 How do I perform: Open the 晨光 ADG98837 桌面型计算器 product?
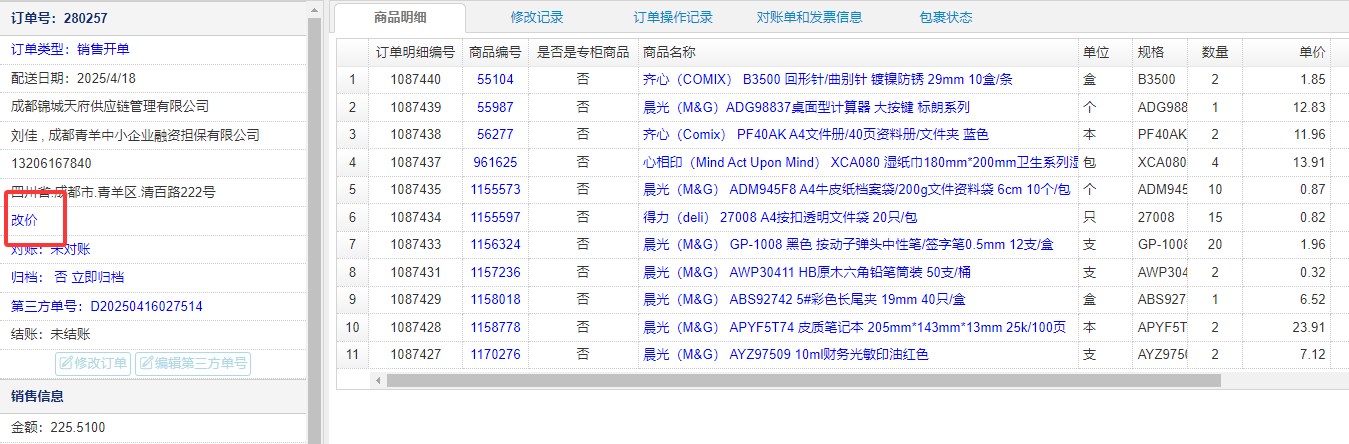point(806,107)
